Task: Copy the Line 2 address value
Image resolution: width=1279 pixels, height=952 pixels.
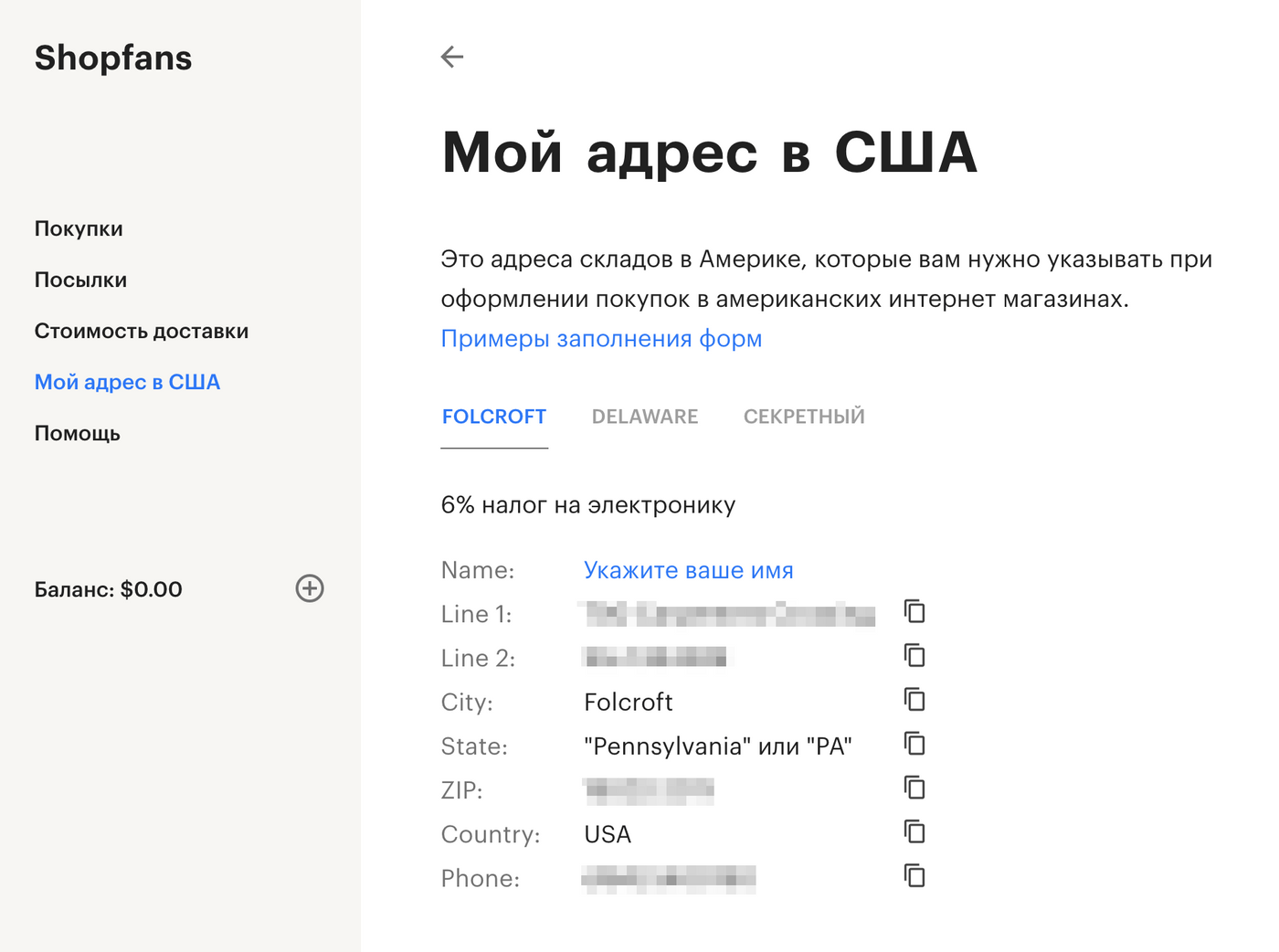Action: pos(914,655)
